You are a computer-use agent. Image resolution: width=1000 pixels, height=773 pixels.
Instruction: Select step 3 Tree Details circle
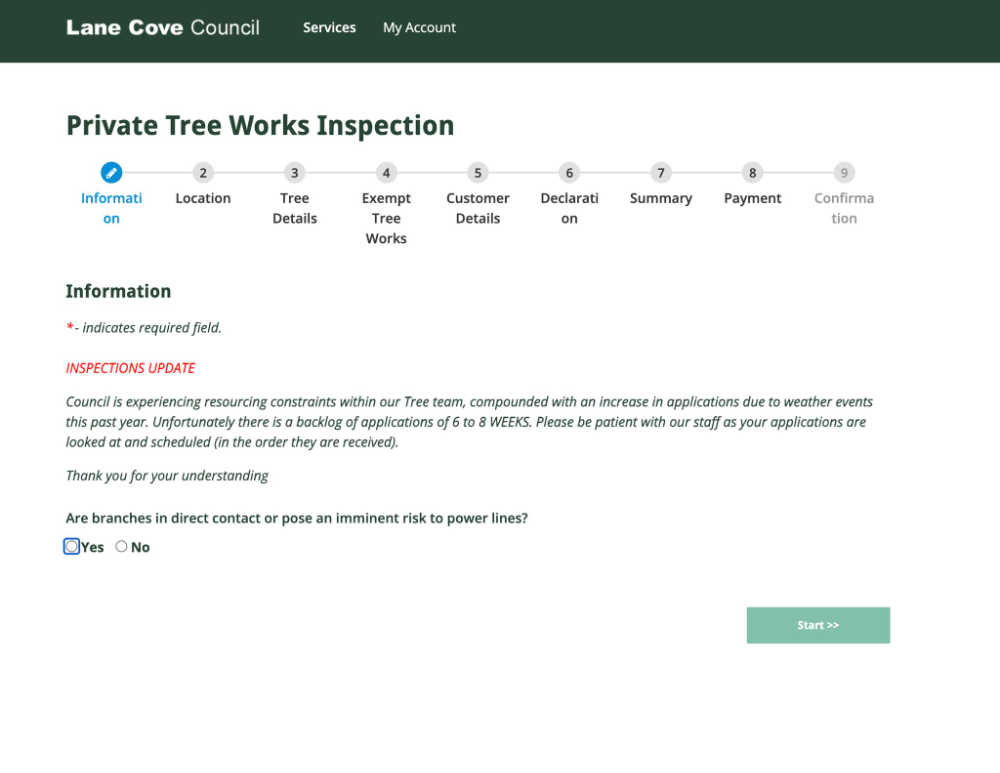[x=294, y=173]
